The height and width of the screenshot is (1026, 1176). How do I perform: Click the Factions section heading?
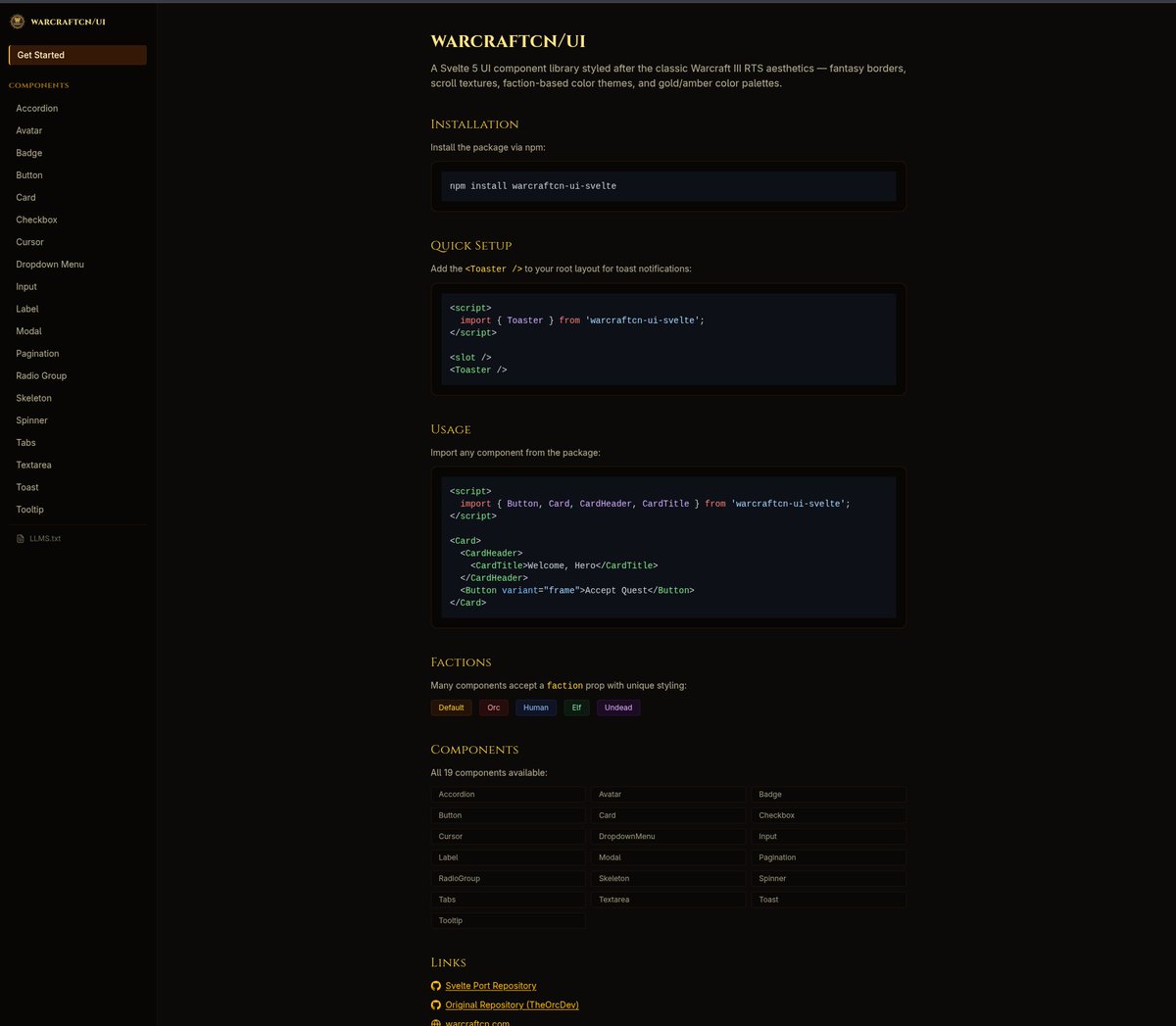461,662
